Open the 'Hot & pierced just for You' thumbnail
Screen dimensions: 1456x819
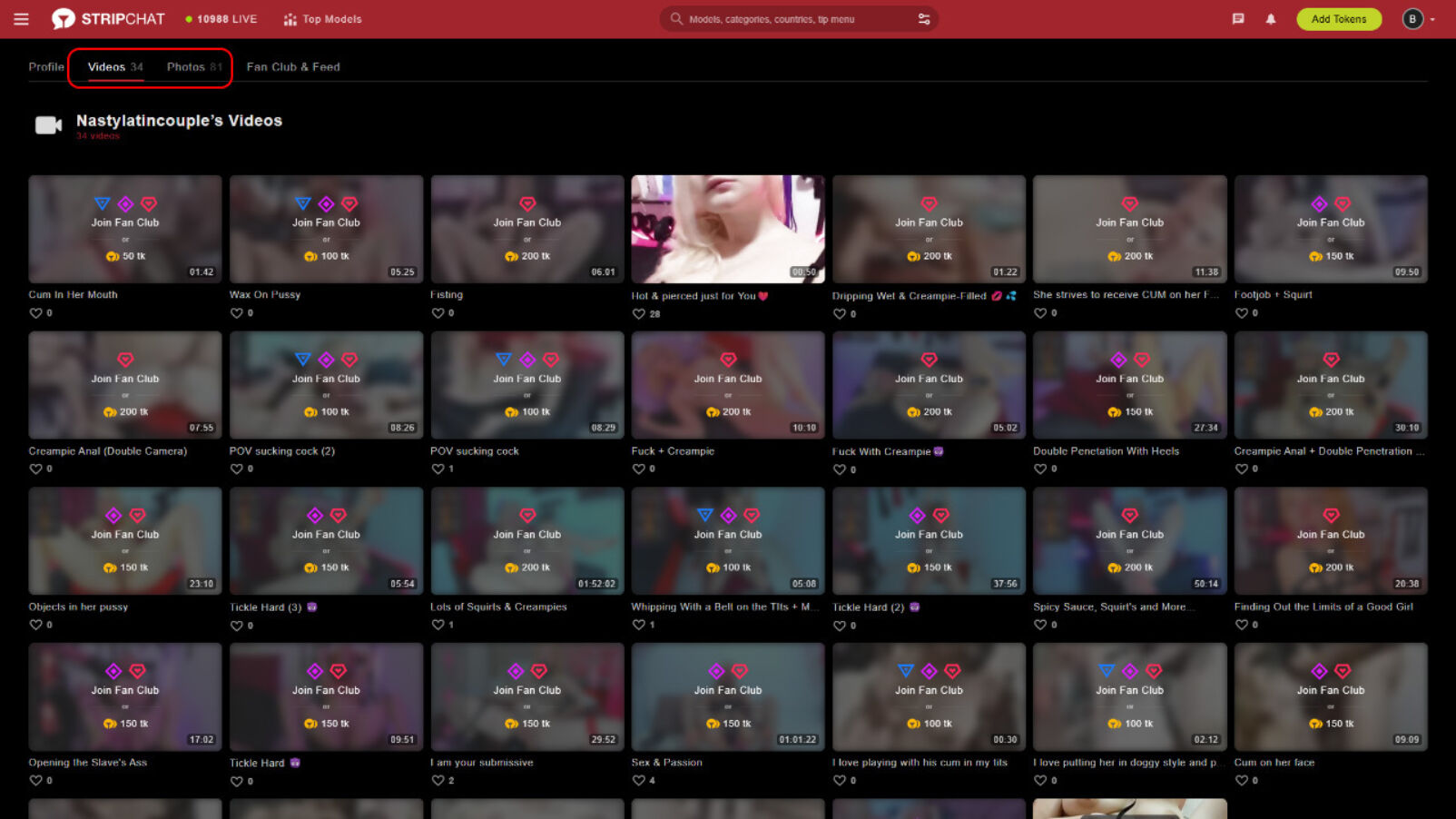click(x=726, y=229)
